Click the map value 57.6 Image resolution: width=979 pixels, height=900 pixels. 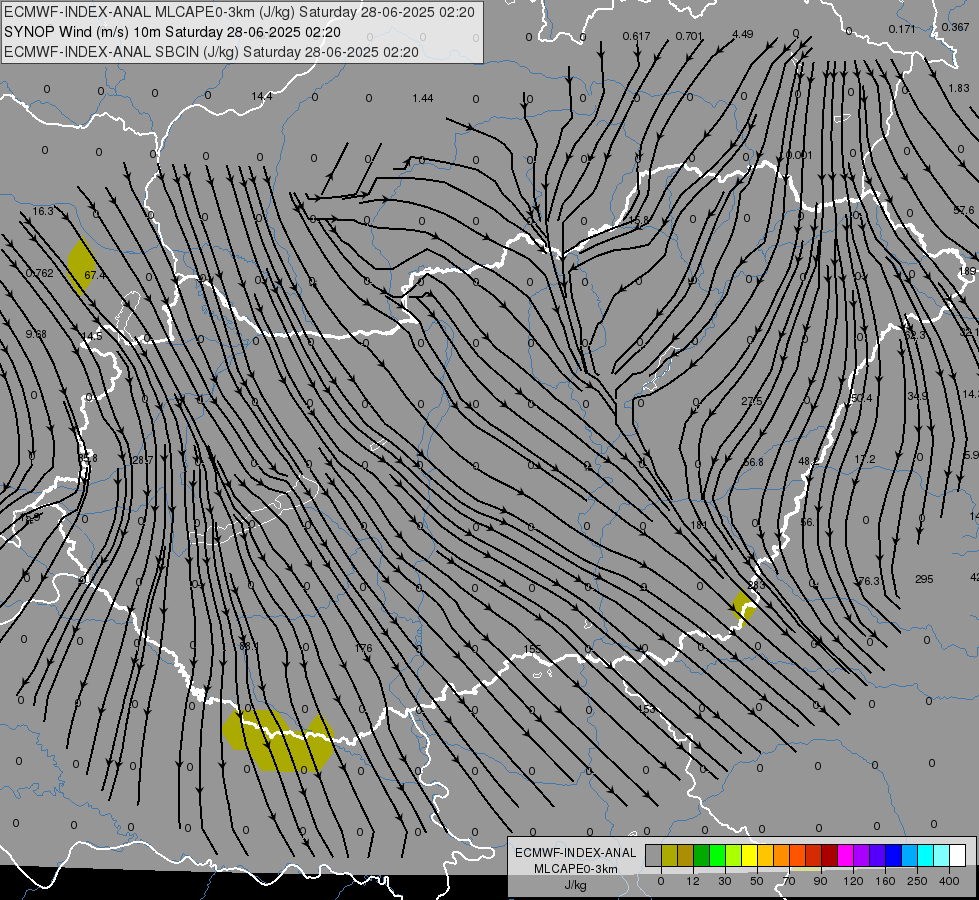coord(963,210)
